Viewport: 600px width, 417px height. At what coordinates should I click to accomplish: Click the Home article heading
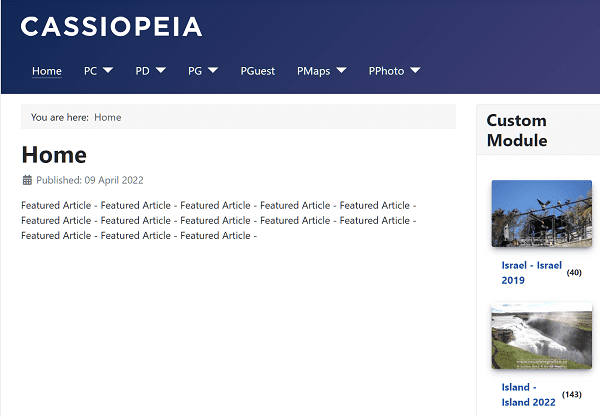(x=54, y=155)
